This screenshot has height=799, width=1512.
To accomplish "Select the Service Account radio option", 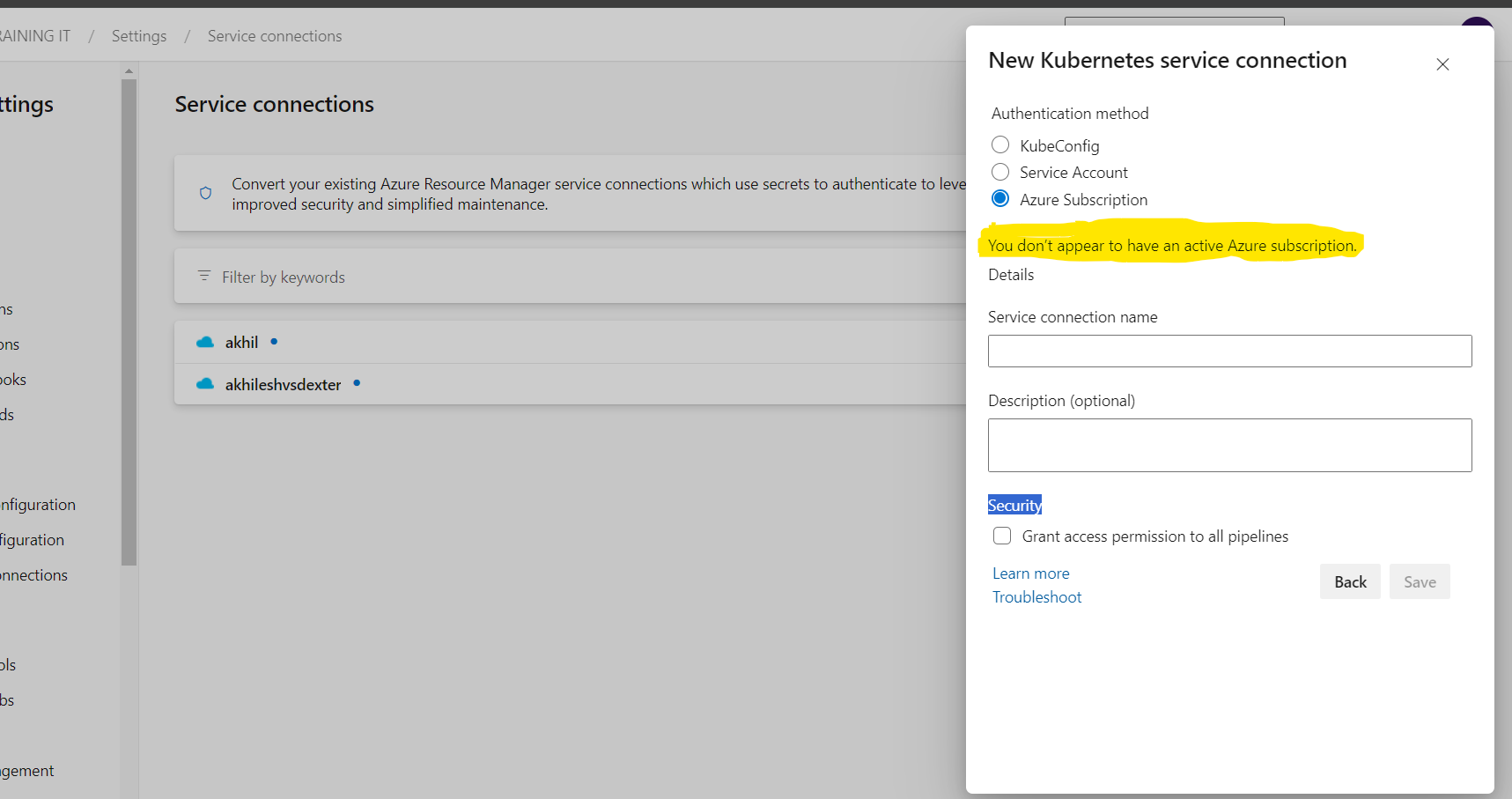I will click(1000, 172).
